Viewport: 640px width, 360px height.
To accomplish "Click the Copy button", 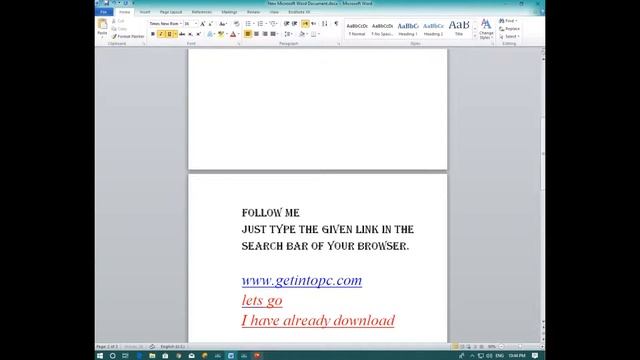I will click(x=119, y=29).
